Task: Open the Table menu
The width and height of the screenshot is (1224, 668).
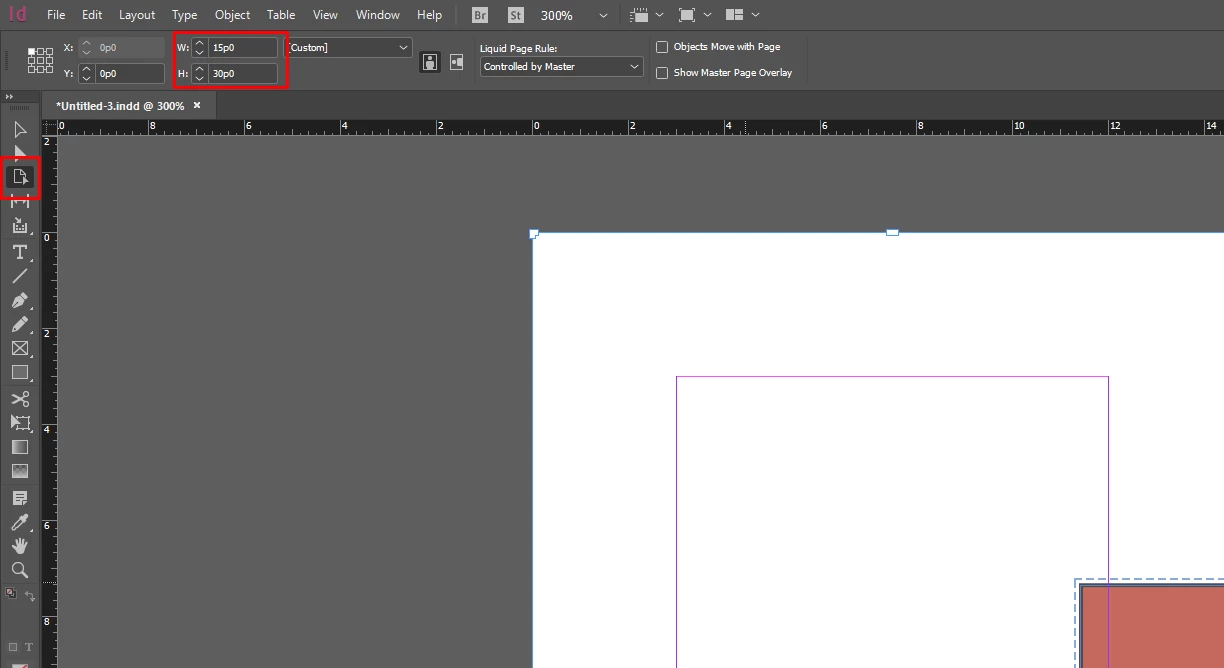Action: coord(281,15)
